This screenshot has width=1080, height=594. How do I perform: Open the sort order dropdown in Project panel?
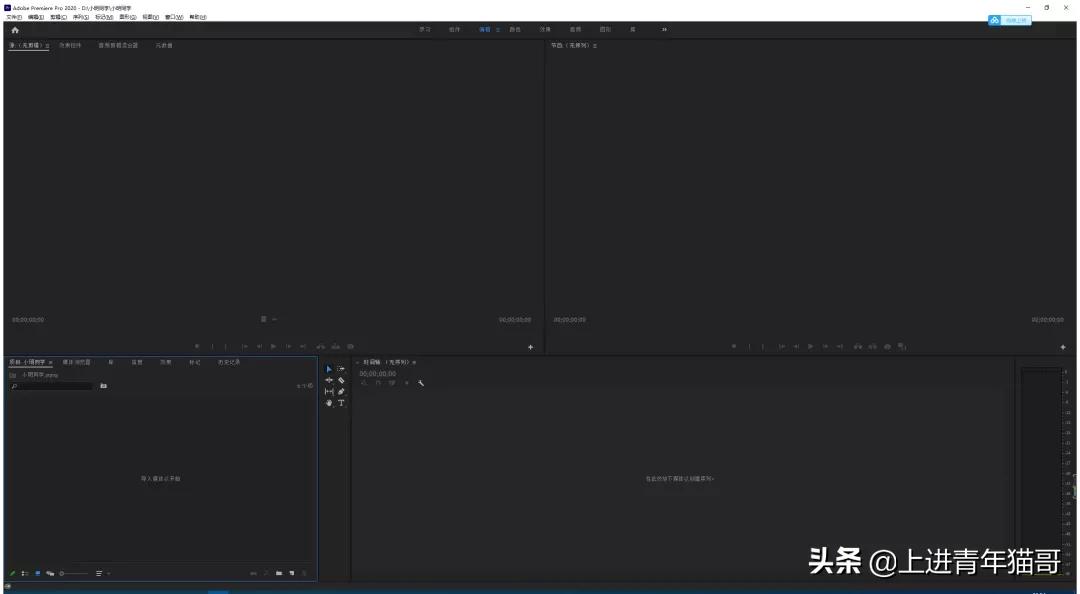(99, 573)
